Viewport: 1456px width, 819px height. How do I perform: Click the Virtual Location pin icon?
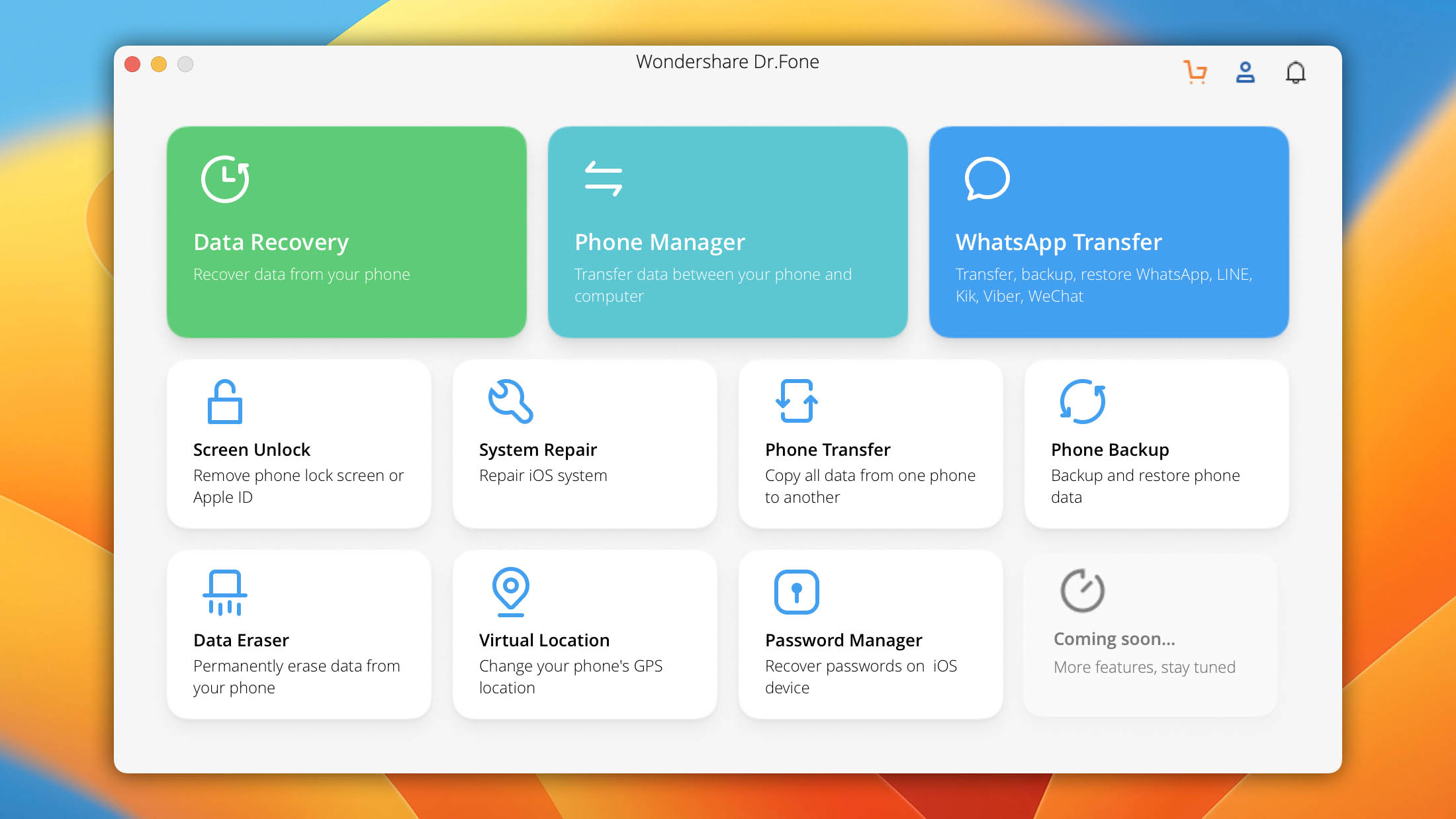(510, 591)
